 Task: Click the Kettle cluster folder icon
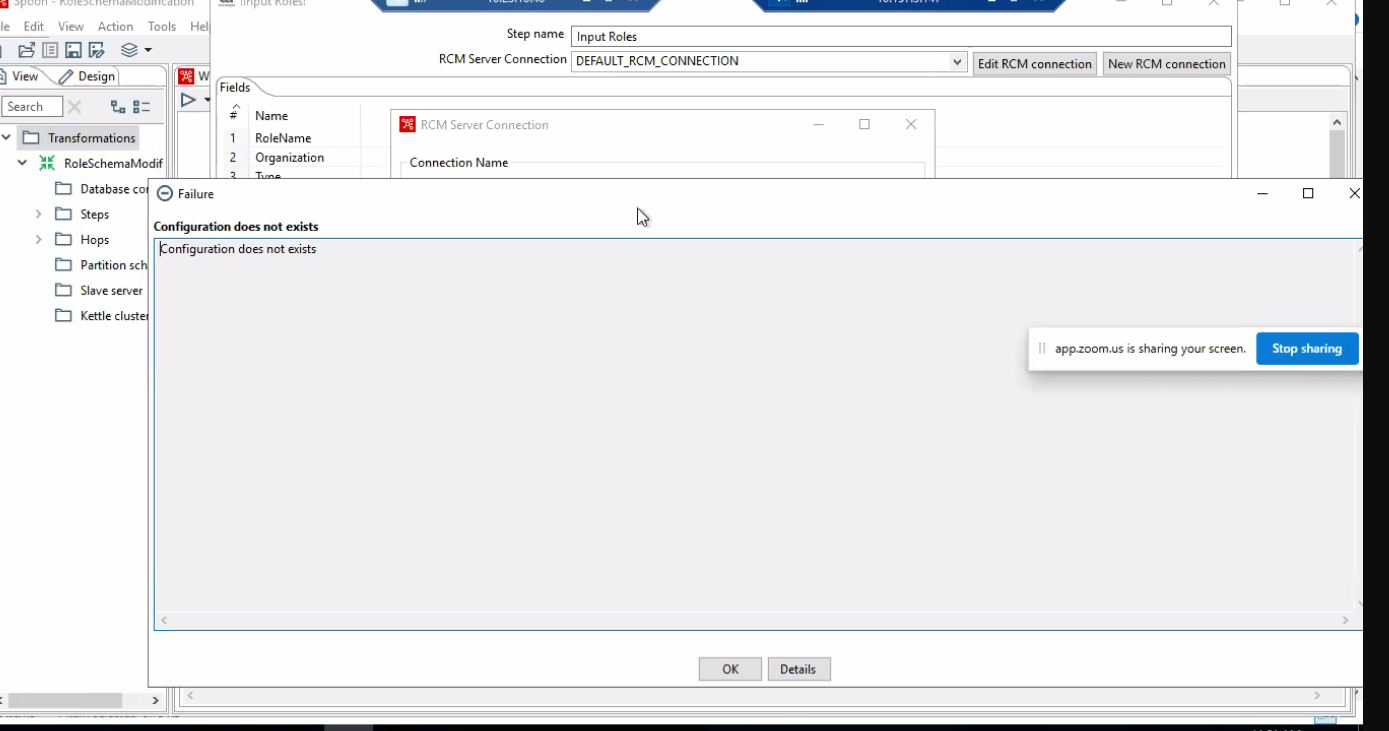pos(63,316)
